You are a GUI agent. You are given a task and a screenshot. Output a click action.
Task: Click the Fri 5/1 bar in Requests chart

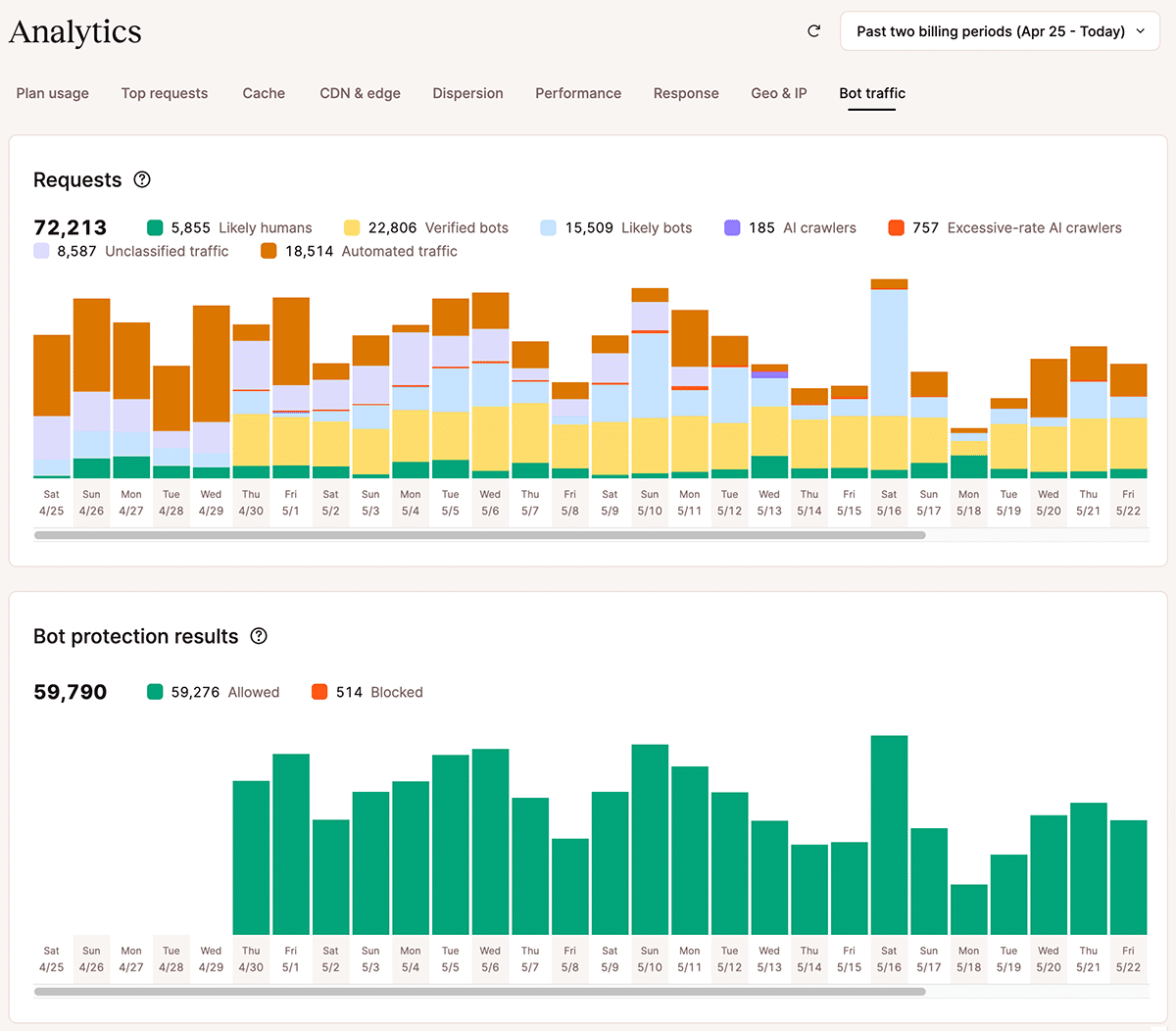click(291, 388)
